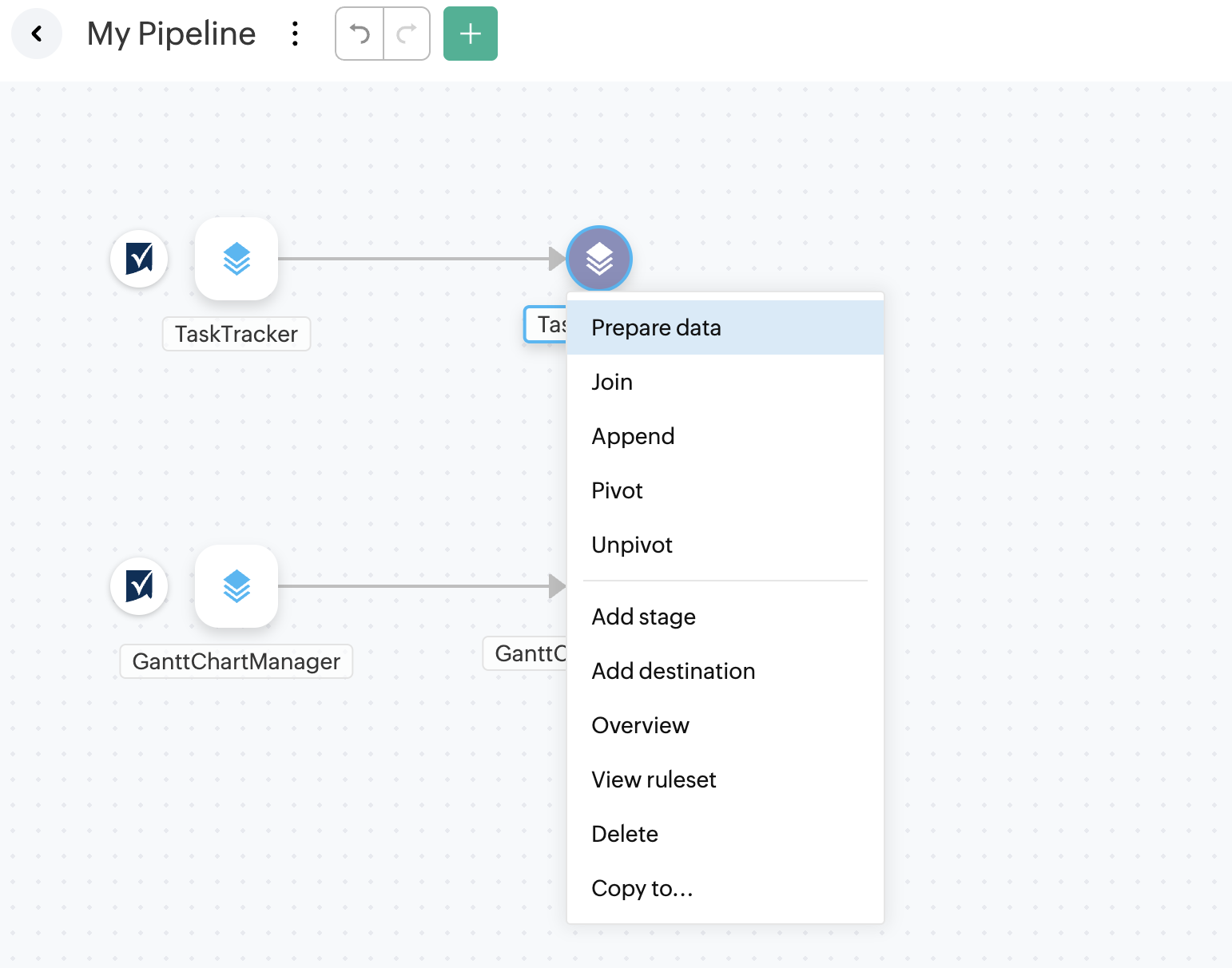Click the GanttChartManager source checkmark icon

click(140, 585)
